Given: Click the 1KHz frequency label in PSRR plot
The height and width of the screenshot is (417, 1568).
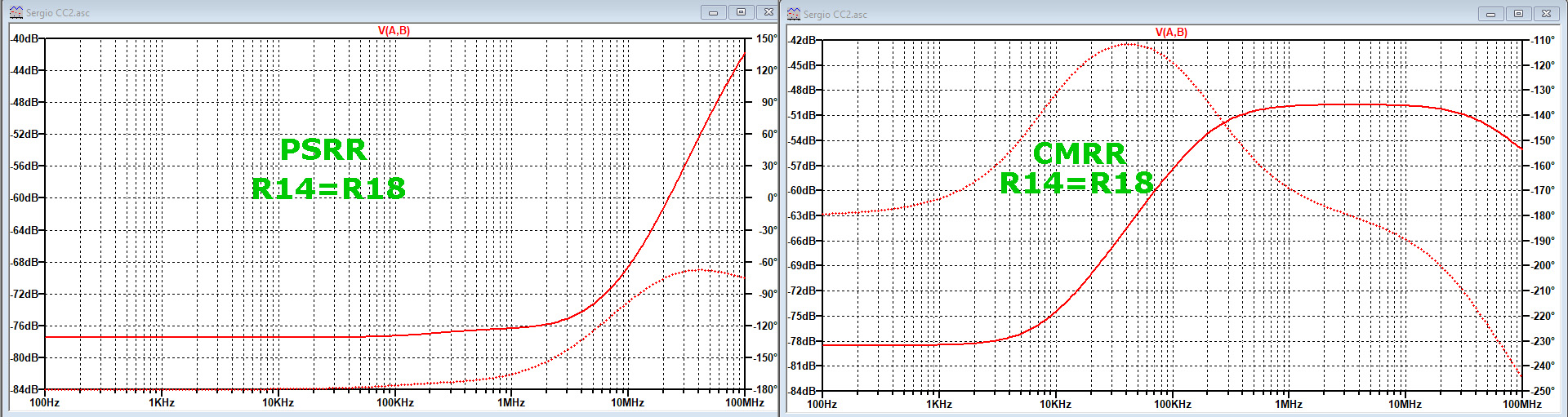Looking at the screenshot, I should pos(162,402).
